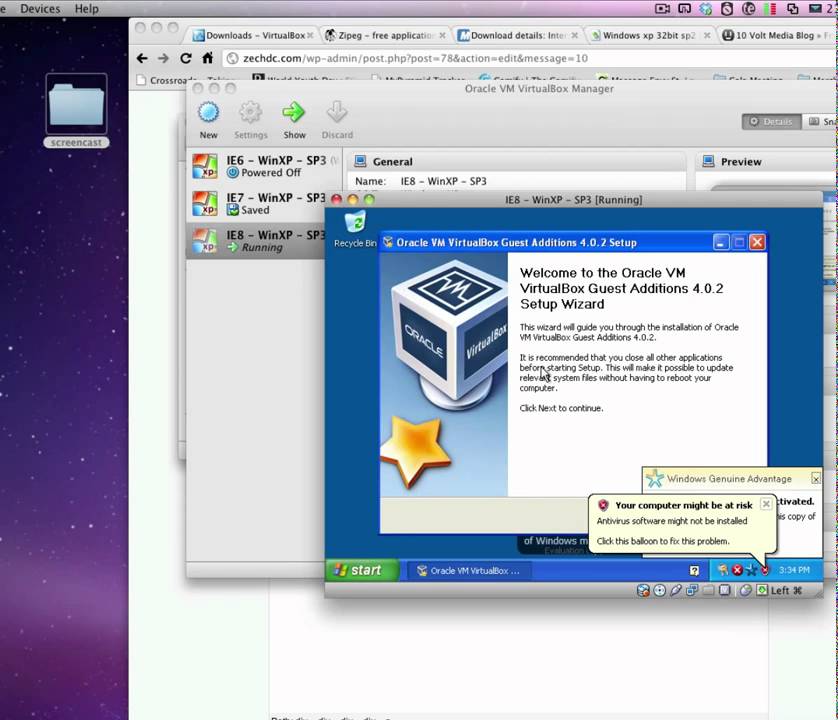Click the browser back arrow

coord(142,58)
